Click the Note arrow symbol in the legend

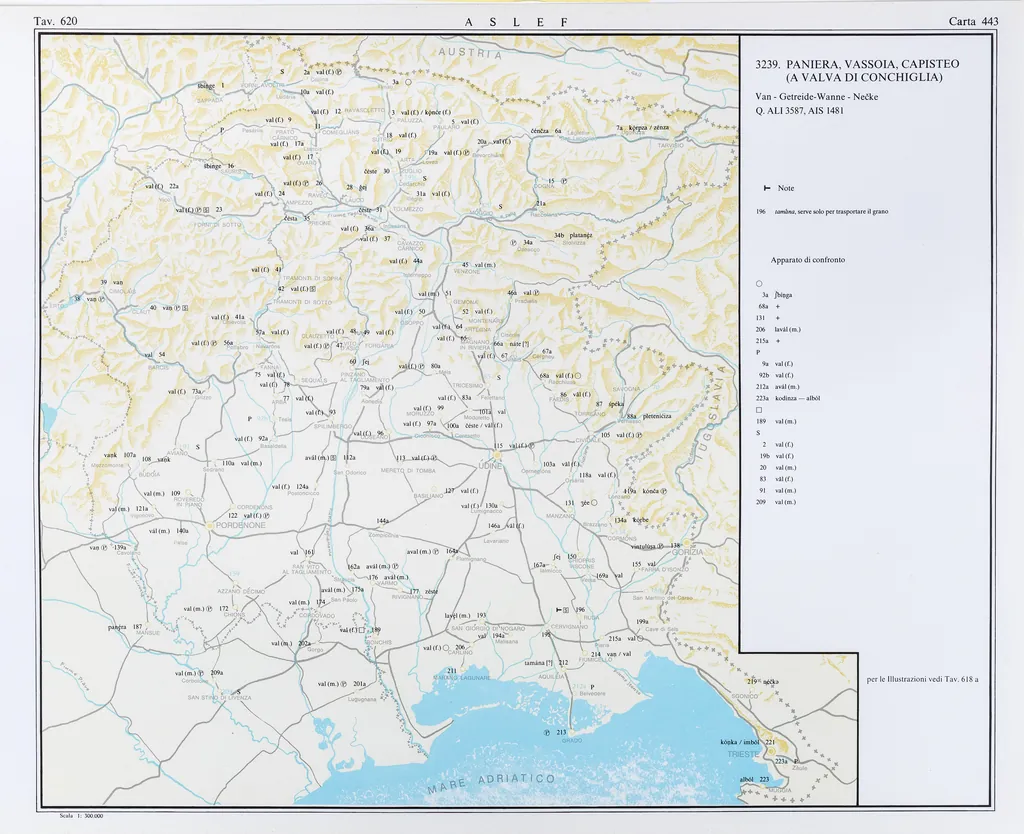pos(766,188)
